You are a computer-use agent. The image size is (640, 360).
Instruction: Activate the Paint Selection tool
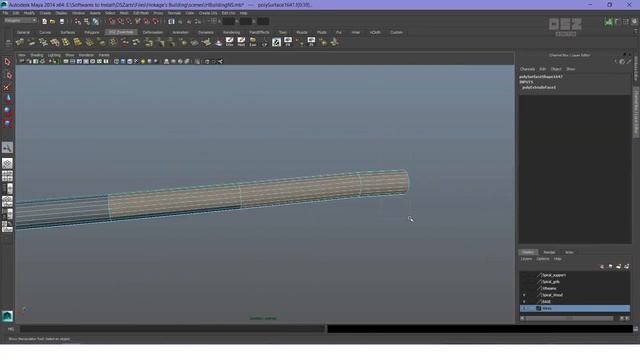pos(7,87)
